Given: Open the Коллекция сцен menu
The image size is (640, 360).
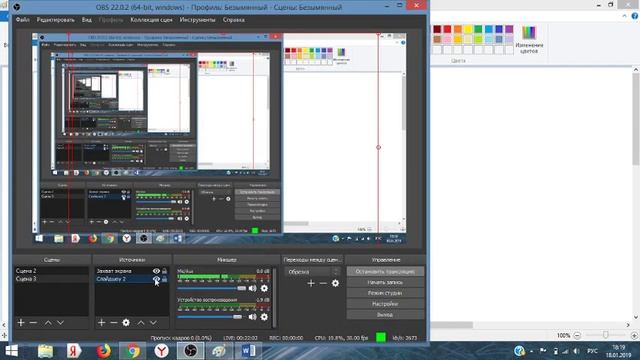Looking at the screenshot, I should pos(151,20).
